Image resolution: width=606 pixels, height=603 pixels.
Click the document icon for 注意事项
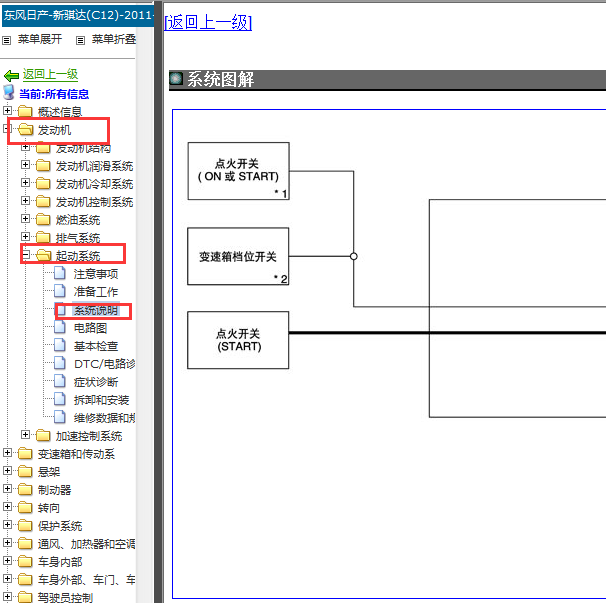pyautogui.click(x=60, y=273)
